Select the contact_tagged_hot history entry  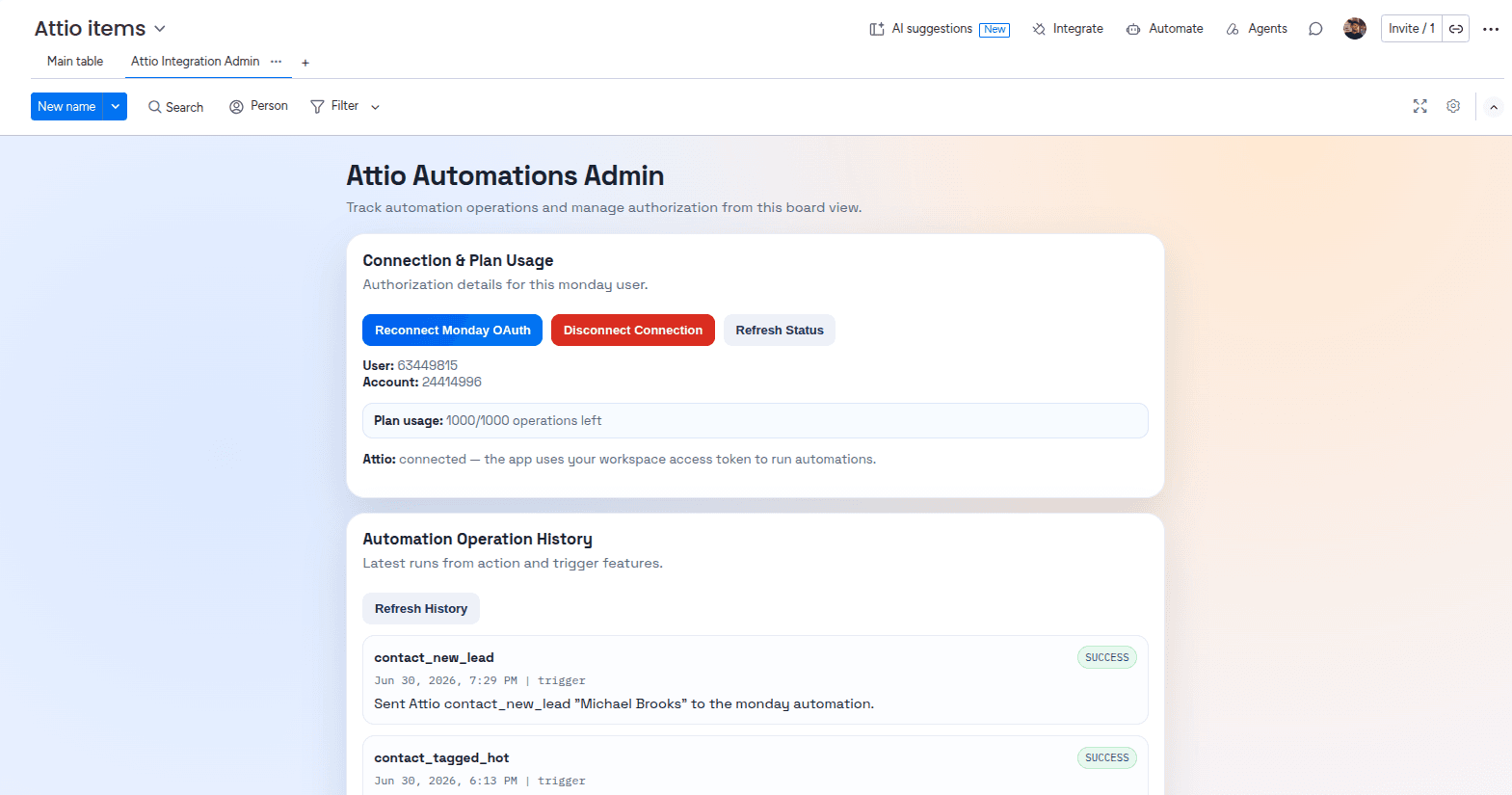(x=756, y=766)
